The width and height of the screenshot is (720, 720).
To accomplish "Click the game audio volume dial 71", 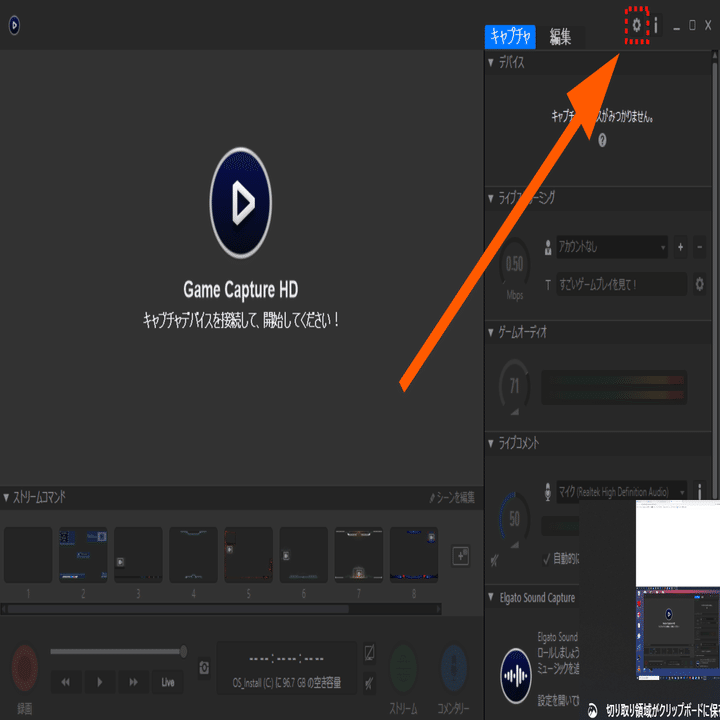I will [514, 386].
